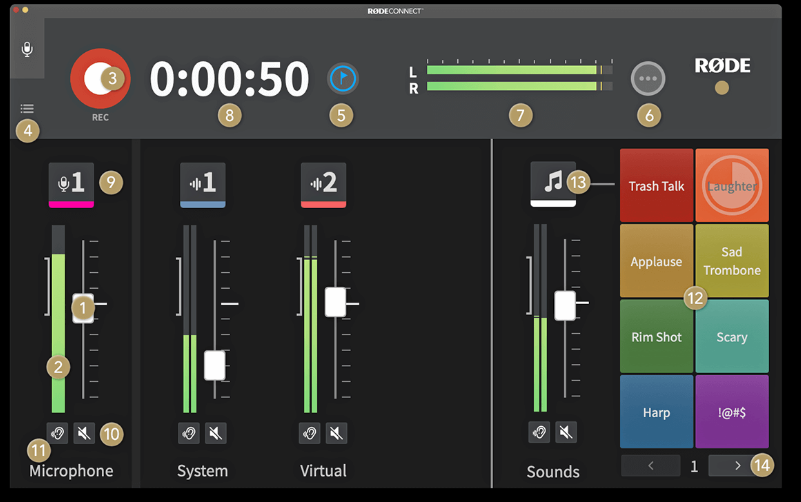
Task: Click the Microphone channel level meter
Action: click(x=58, y=319)
